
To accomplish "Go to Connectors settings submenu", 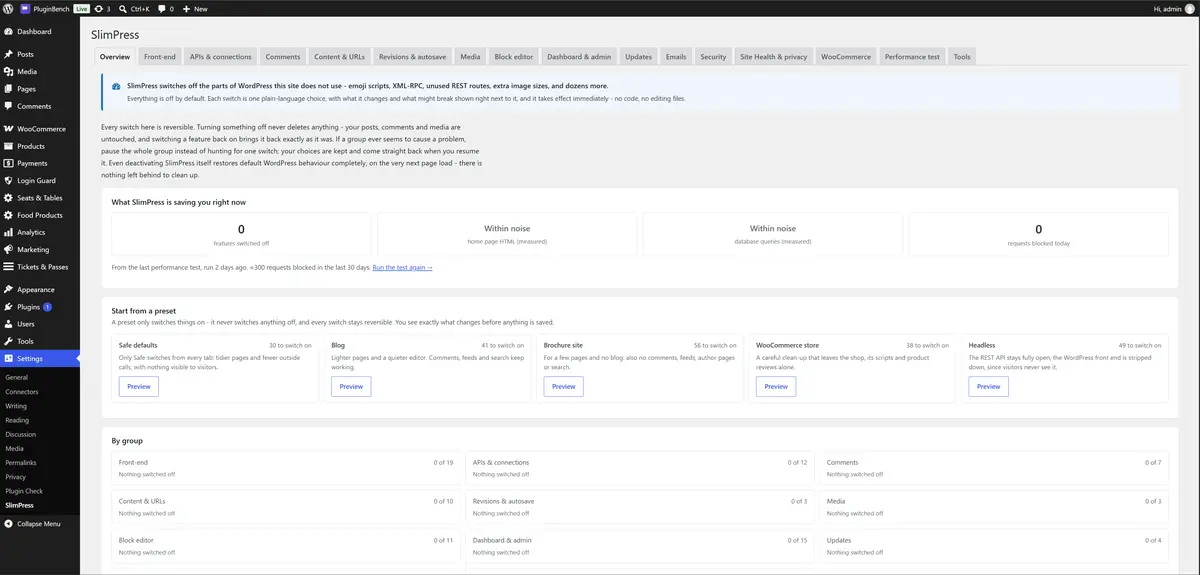I will (22, 392).
